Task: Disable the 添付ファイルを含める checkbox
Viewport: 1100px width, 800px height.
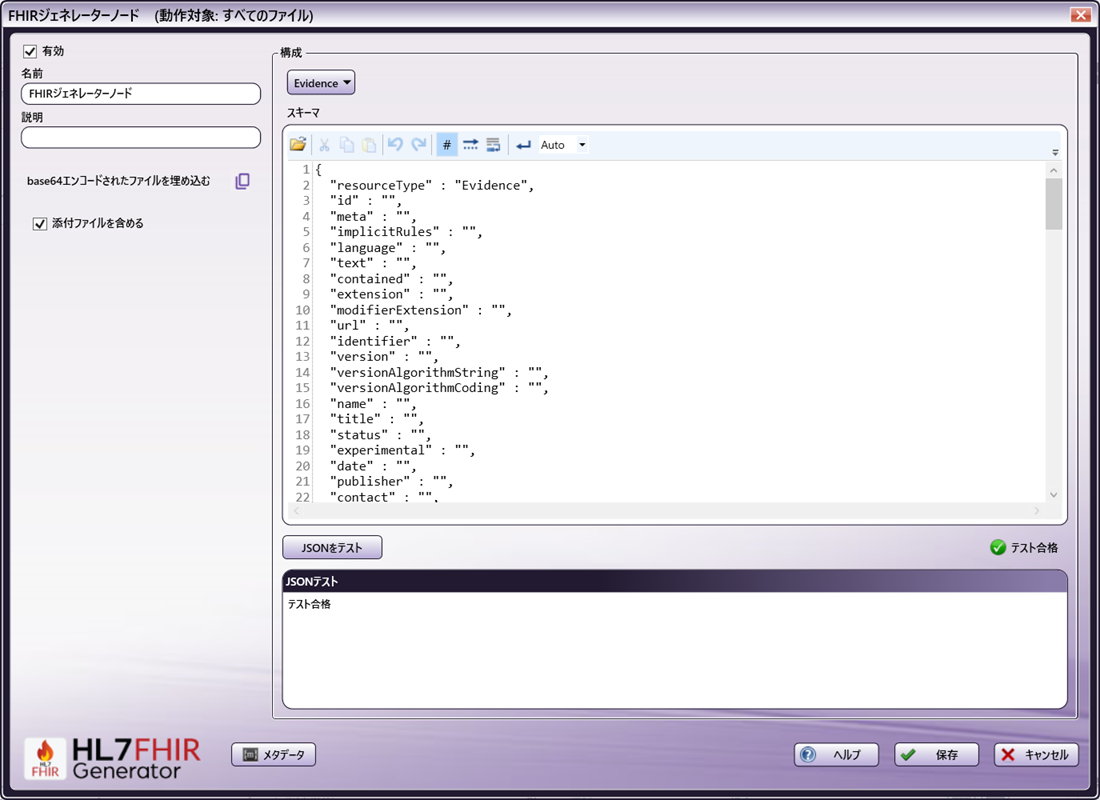Action: click(40, 223)
